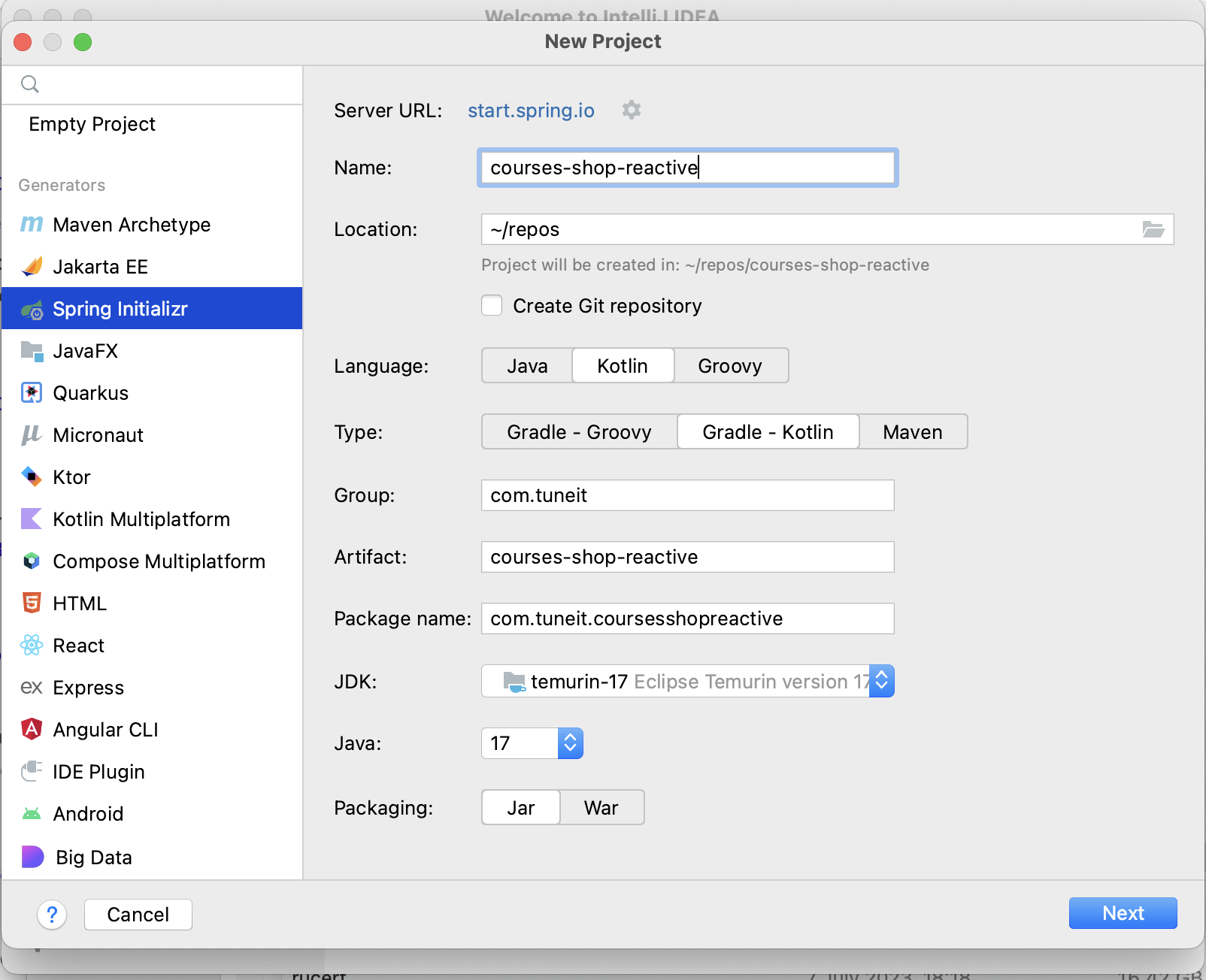Select the React generator icon

click(x=32, y=646)
